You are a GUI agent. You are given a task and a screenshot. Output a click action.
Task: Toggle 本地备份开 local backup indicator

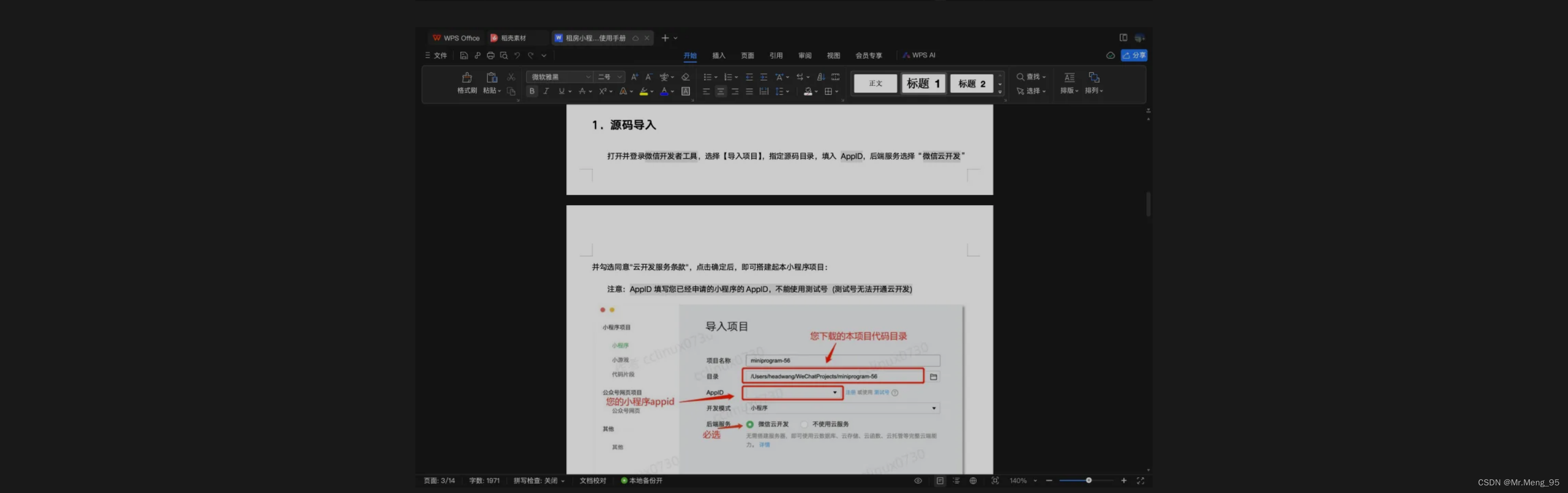pos(641,481)
